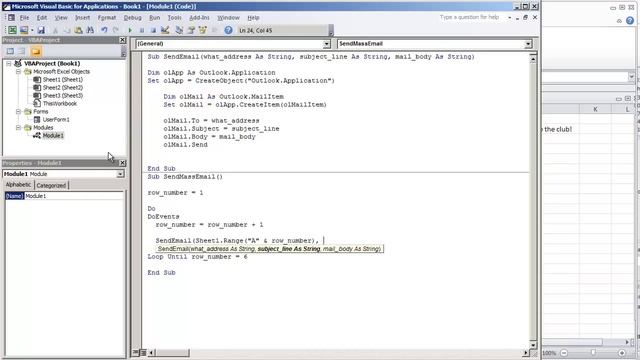The image size is (640, 360).
Task: Click the Break pause icon
Action: (142, 30)
